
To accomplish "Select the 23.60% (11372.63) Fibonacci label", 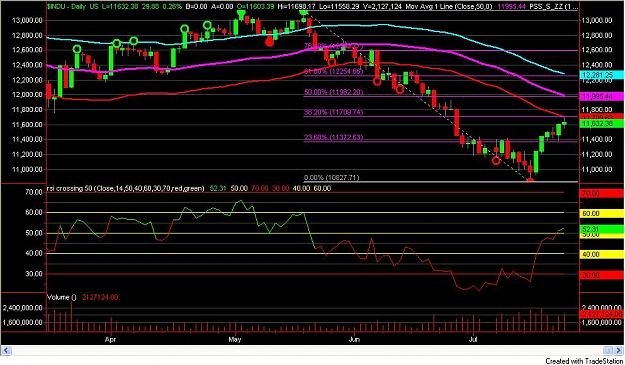I will tap(334, 137).
